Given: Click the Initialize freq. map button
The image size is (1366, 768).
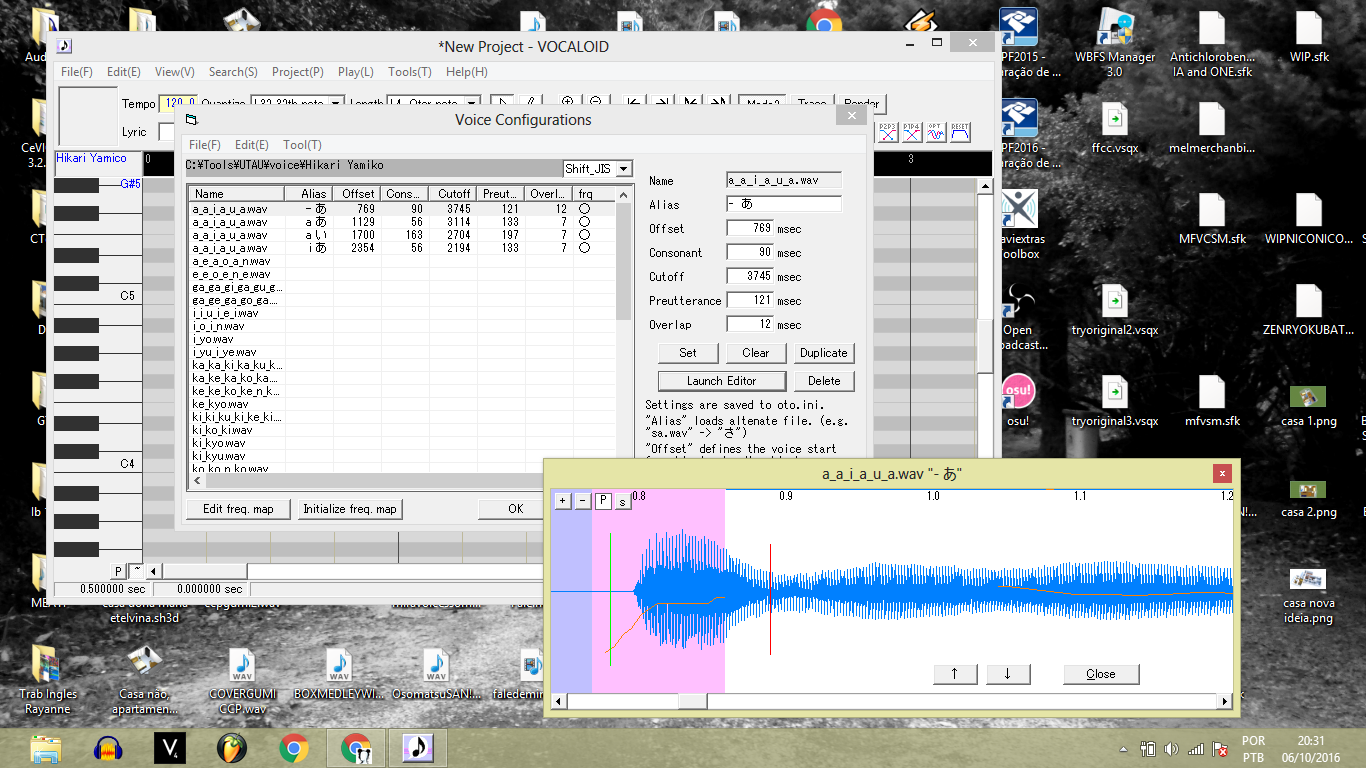Looking at the screenshot, I should pos(350,509).
